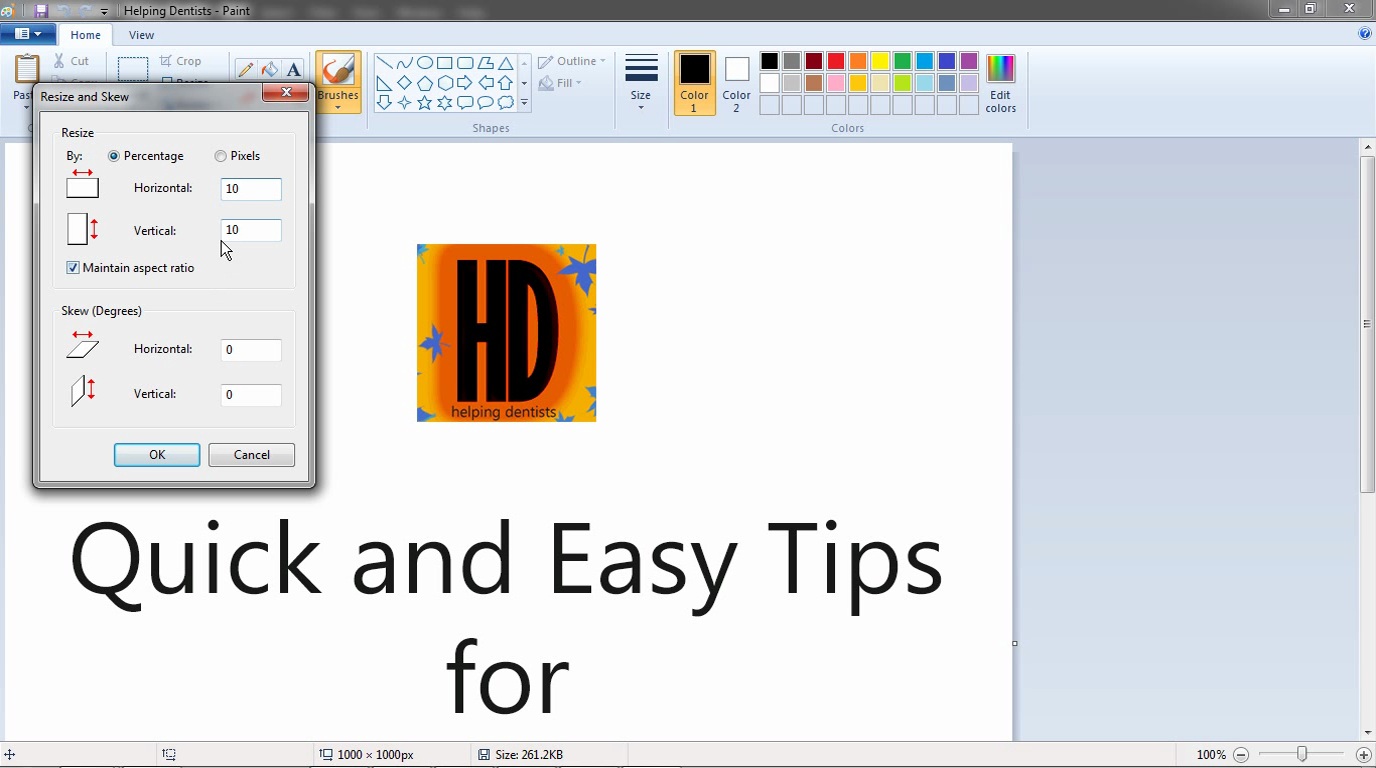The image size is (1376, 768).
Task: Select the Oval shape
Action: point(424,61)
